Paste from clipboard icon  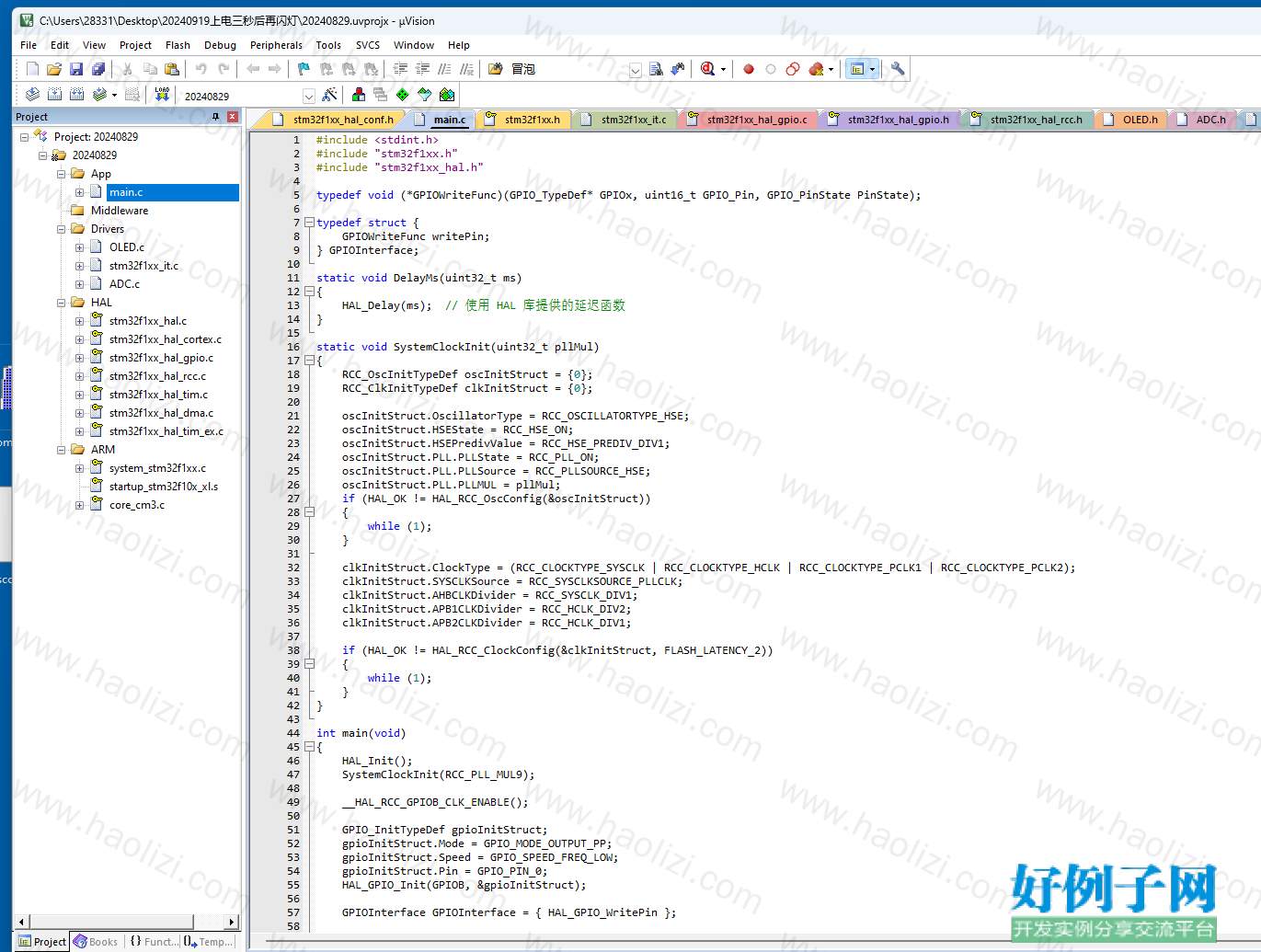172,69
